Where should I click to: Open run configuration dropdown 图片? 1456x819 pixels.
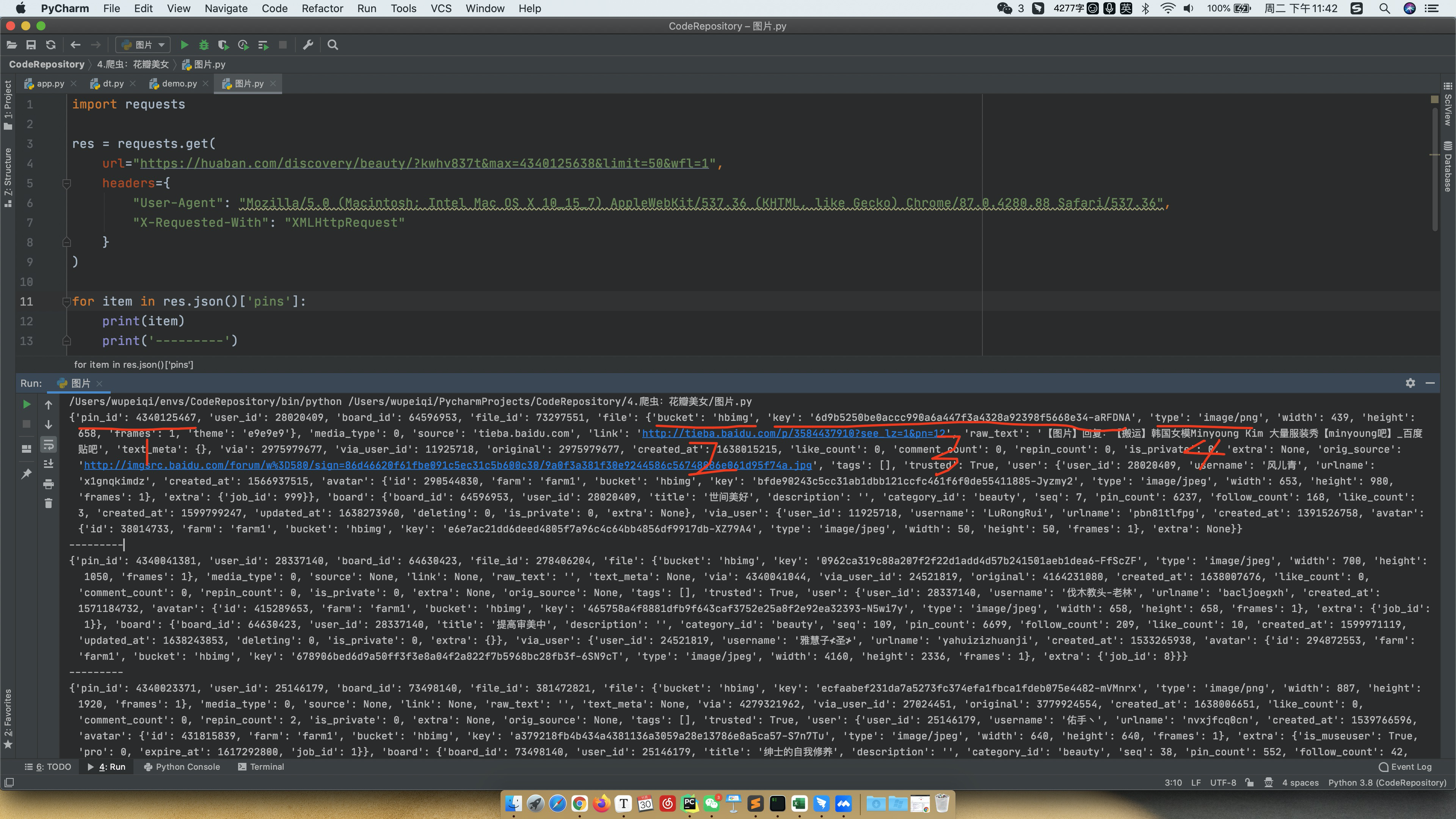pos(143,45)
